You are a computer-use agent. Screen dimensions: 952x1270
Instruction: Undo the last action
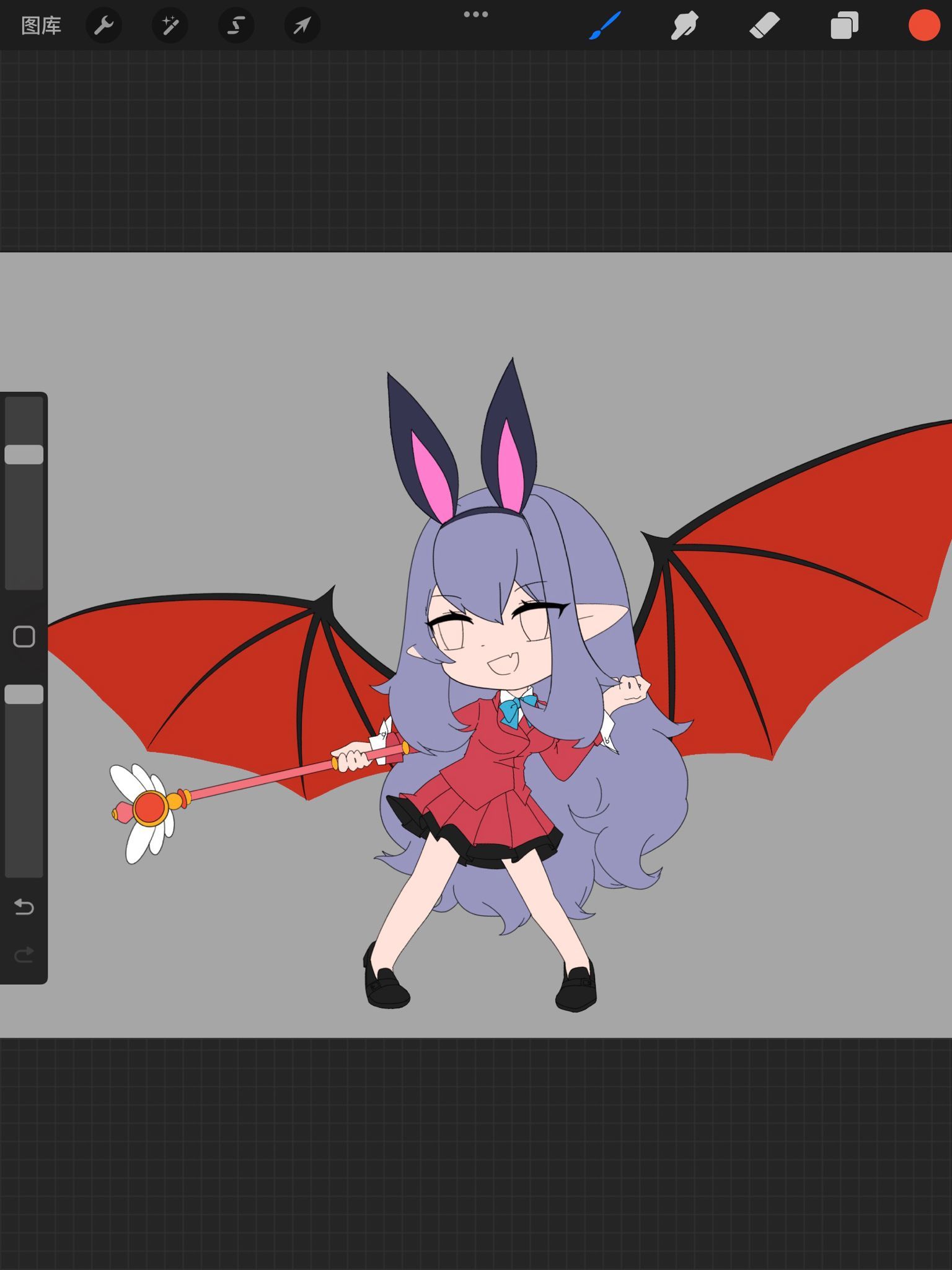click(x=24, y=907)
